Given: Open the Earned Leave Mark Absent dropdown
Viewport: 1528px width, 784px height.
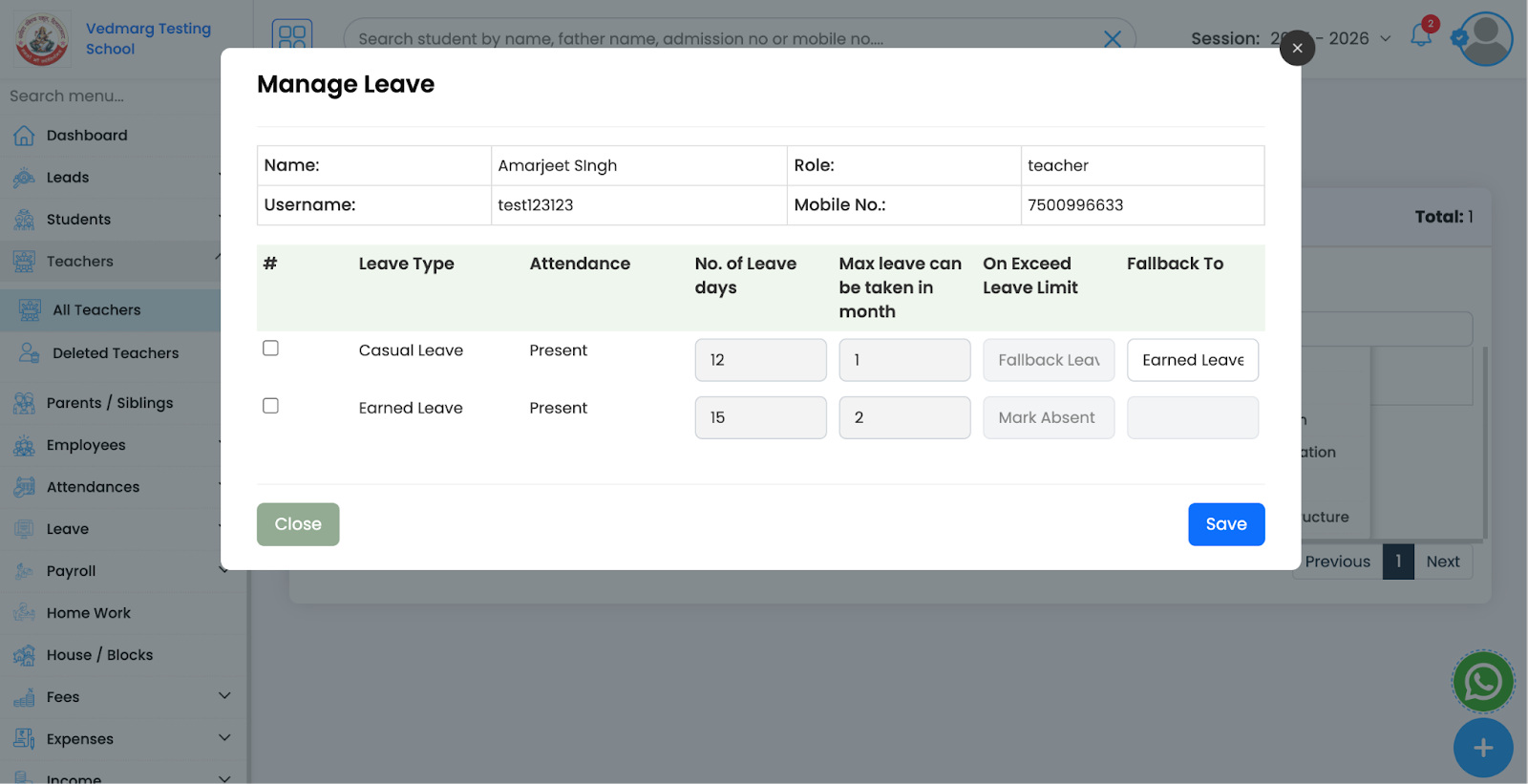Looking at the screenshot, I should click(1048, 417).
